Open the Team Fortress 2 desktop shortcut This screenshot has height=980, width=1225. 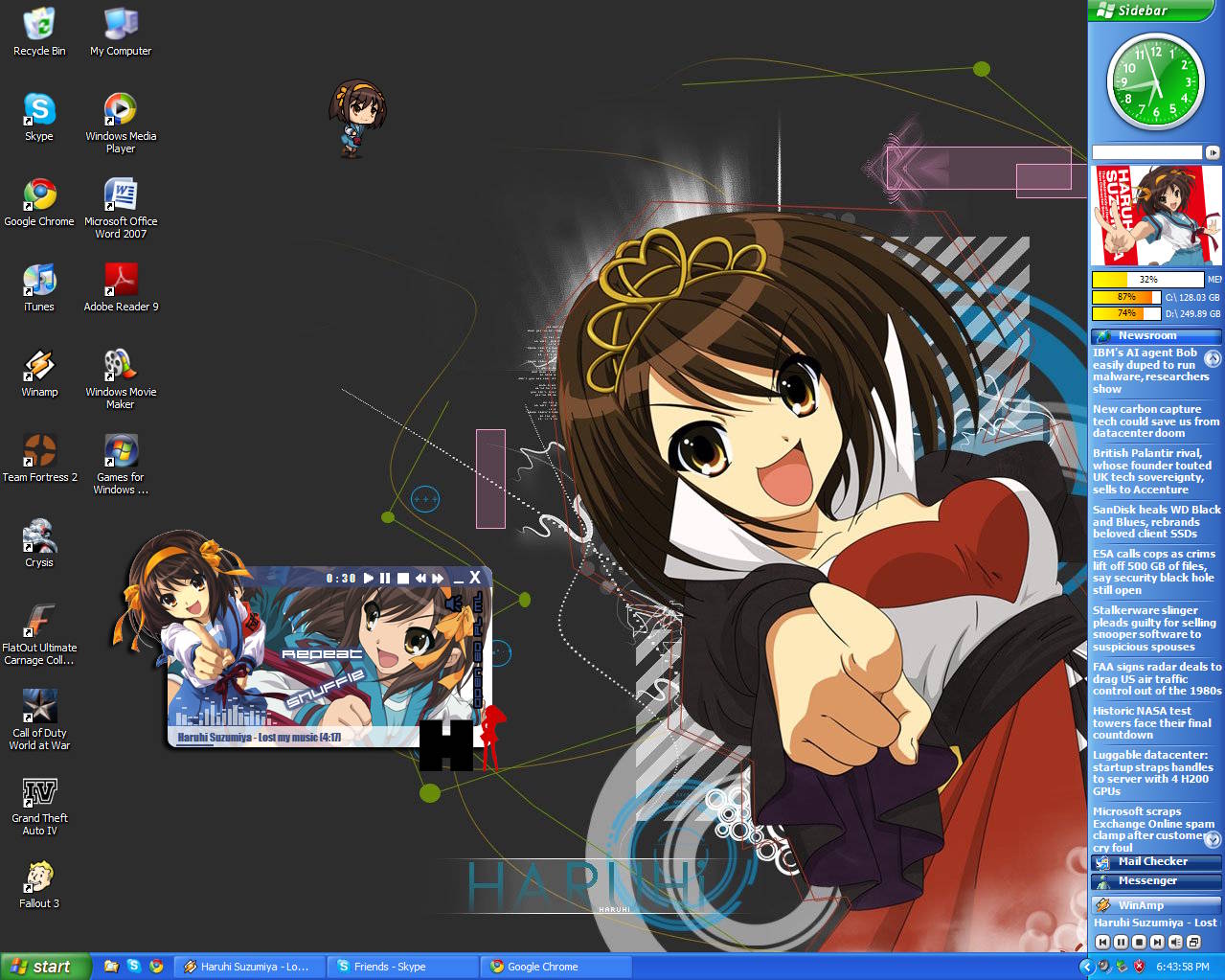pyautogui.click(x=39, y=451)
